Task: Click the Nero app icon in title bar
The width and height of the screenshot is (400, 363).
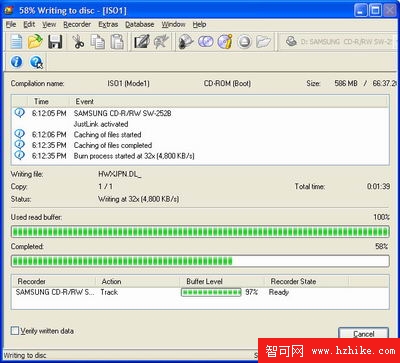Action: 9,10
